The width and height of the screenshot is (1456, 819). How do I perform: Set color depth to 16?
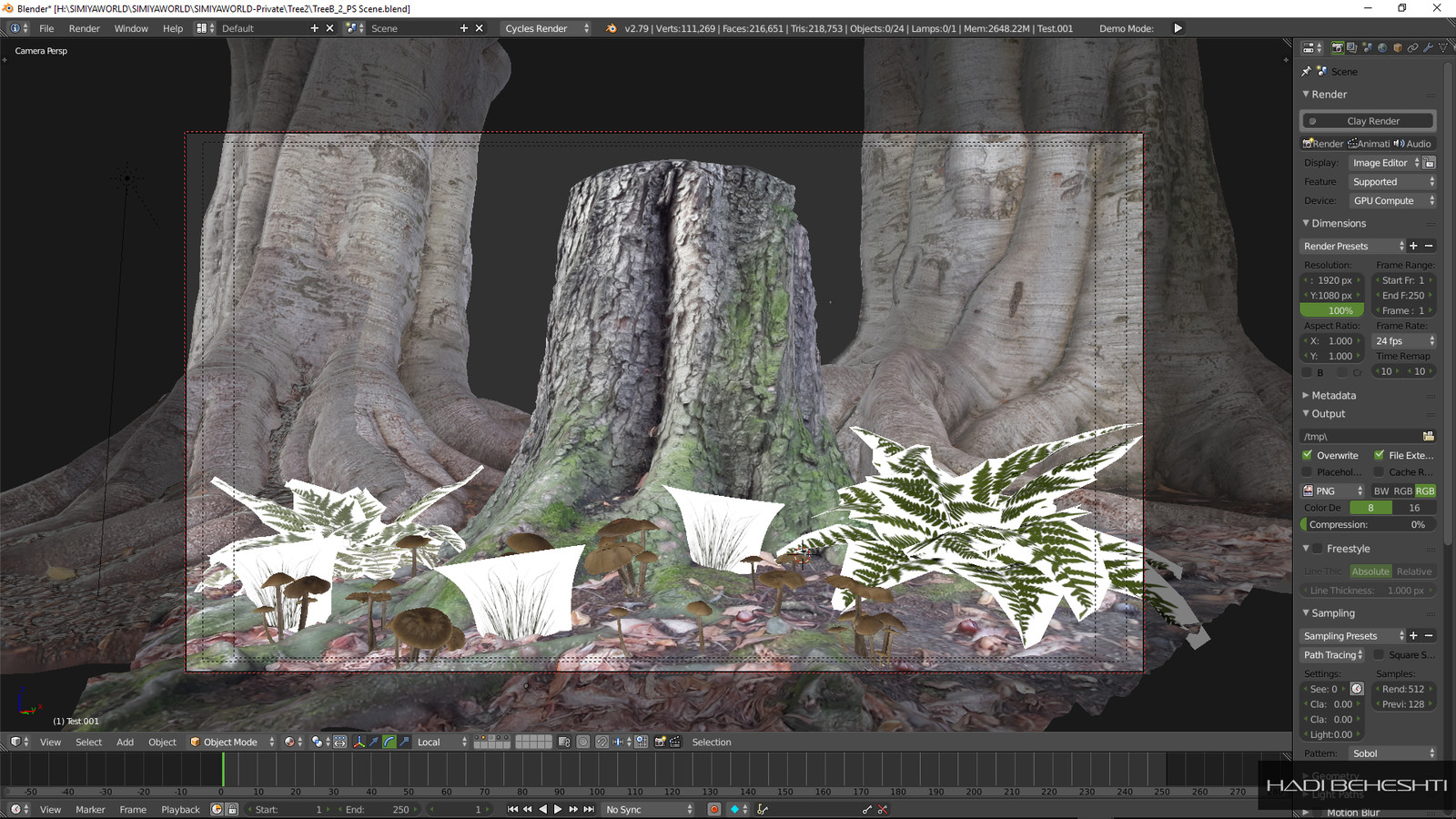1414,508
